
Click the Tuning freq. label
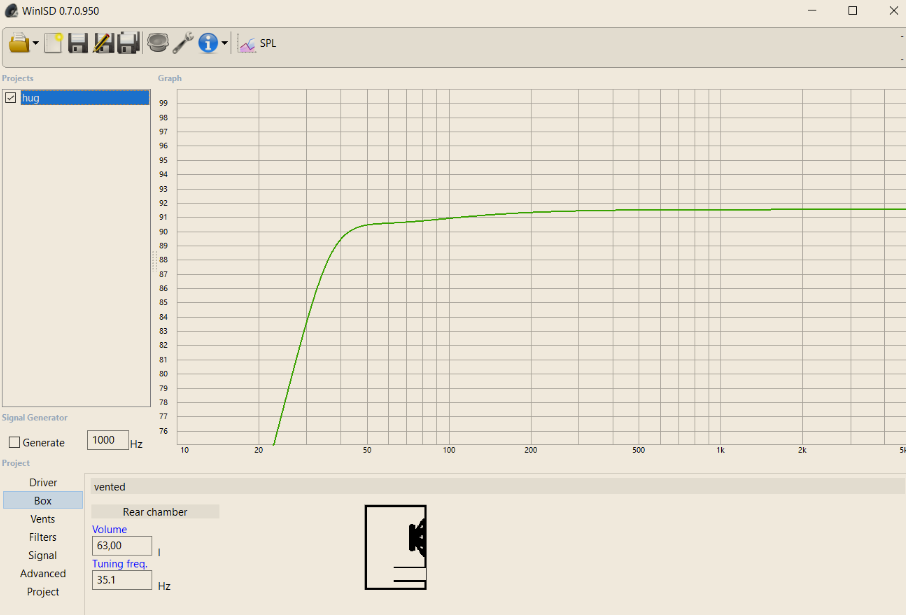pyautogui.click(x=120, y=564)
